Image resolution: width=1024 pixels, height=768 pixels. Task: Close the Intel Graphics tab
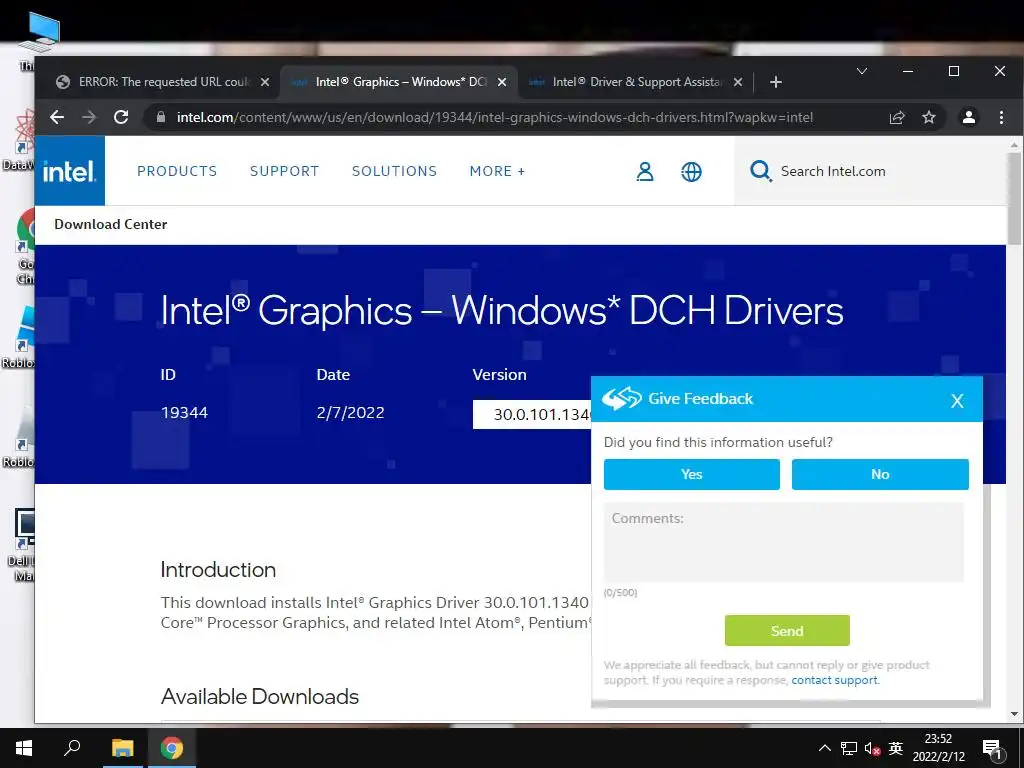pyautogui.click(x=502, y=82)
